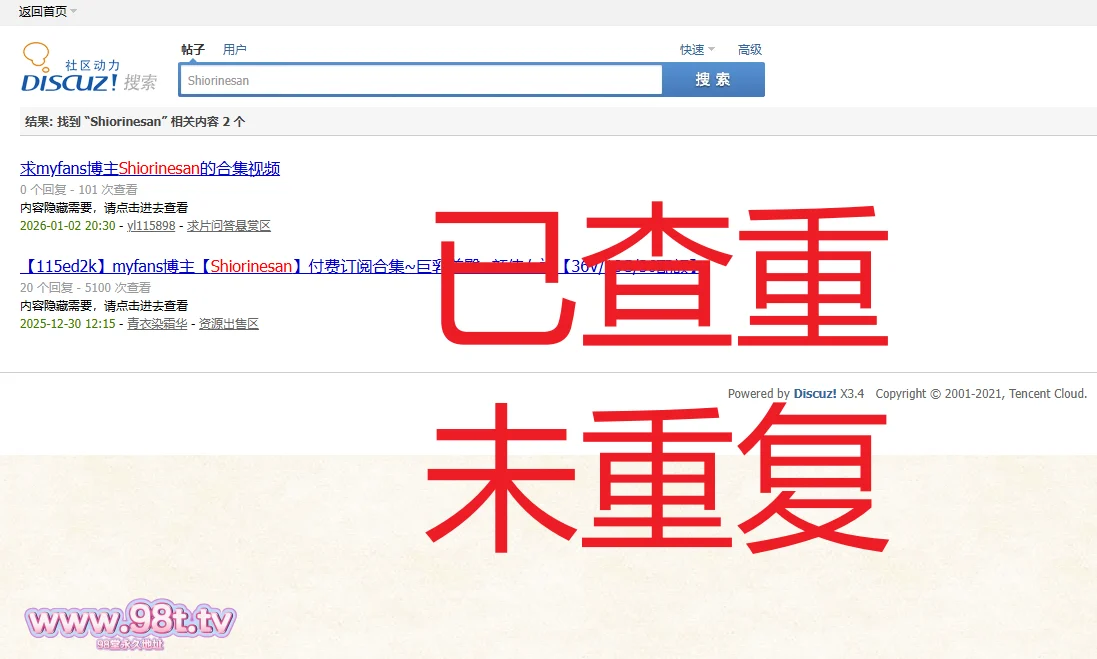
Task: View author 青衣染霜华's profile
Action: click(157, 324)
